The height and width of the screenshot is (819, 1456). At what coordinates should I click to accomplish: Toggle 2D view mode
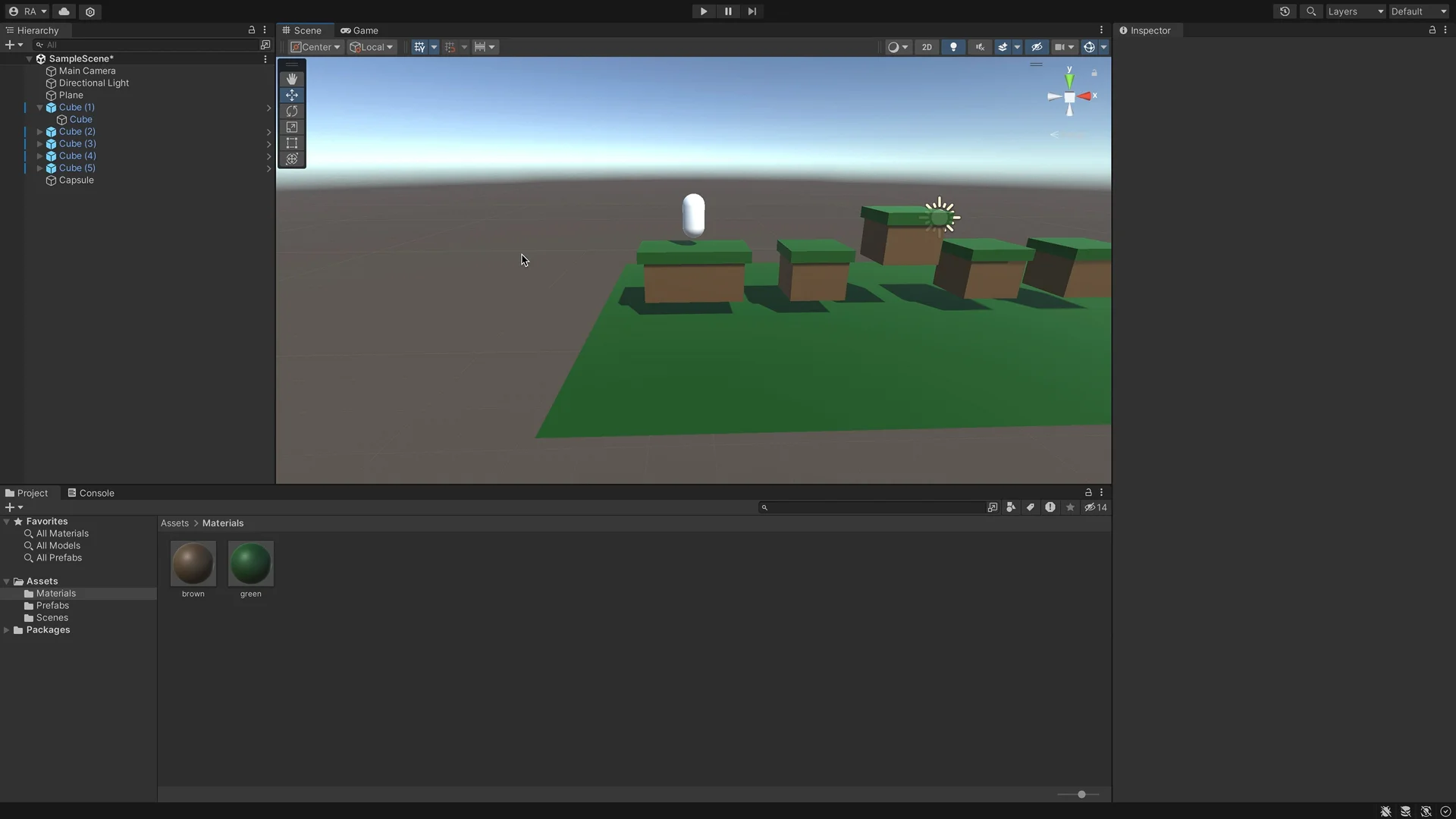point(927,47)
